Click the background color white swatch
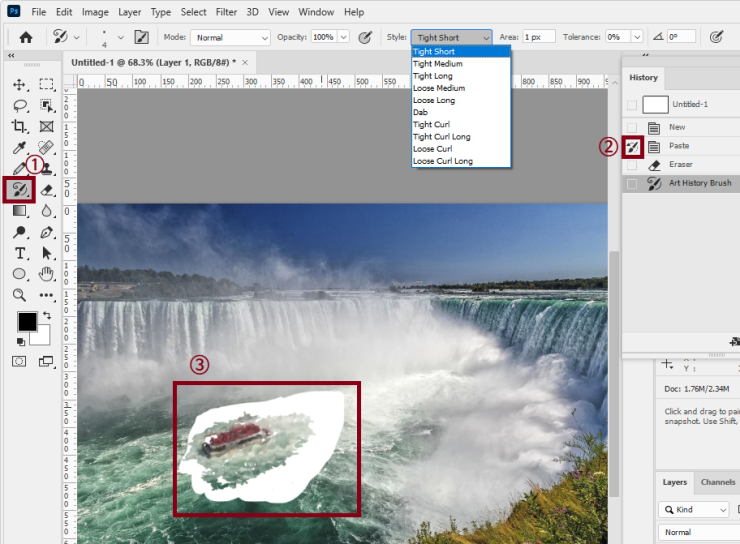The image size is (740, 544). (x=42, y=337)
